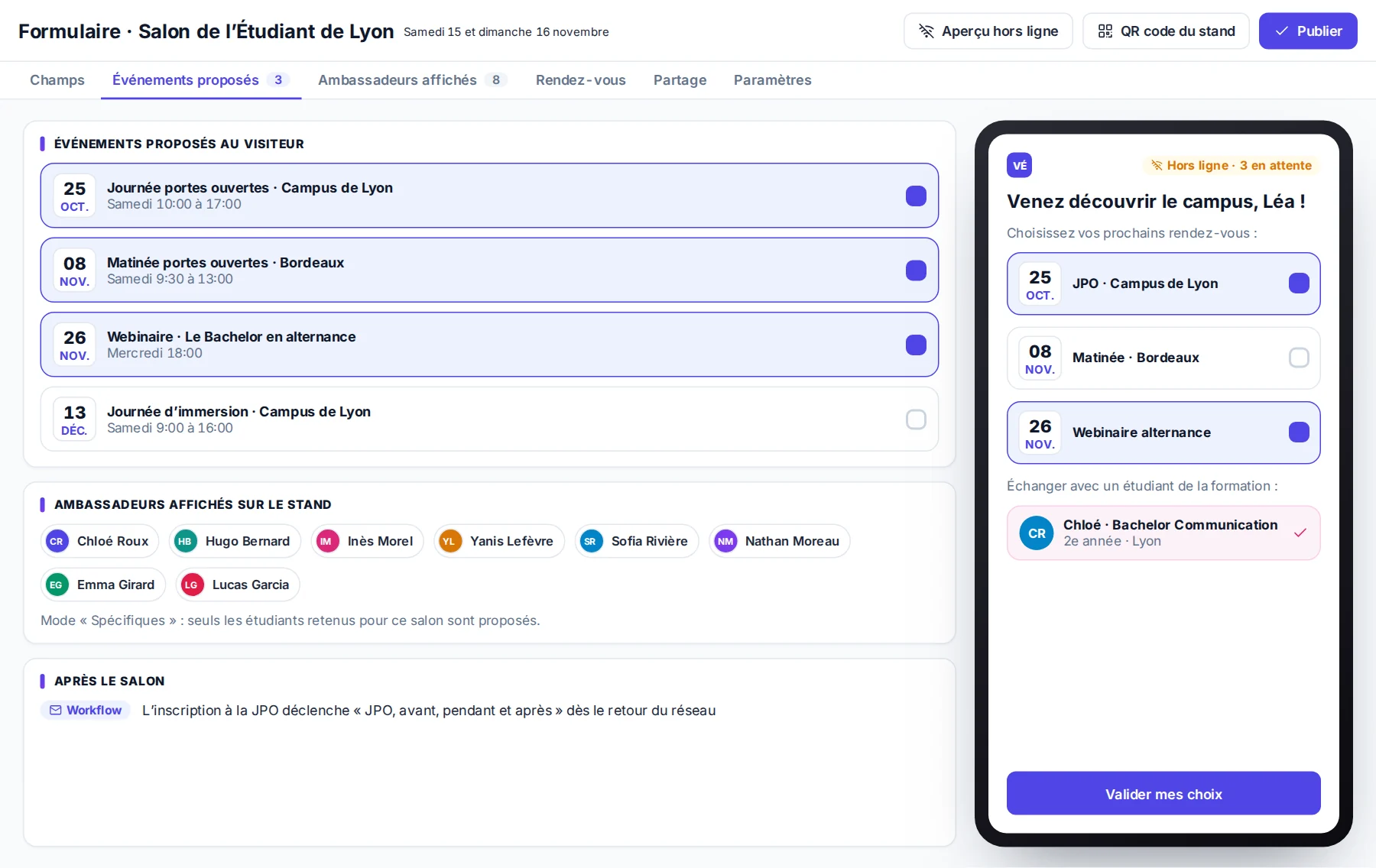Click "Journée d'immersion · Campus de Lyon" title
The height and width of the screenshot is (868, 1376).
(x=239, y=411)
